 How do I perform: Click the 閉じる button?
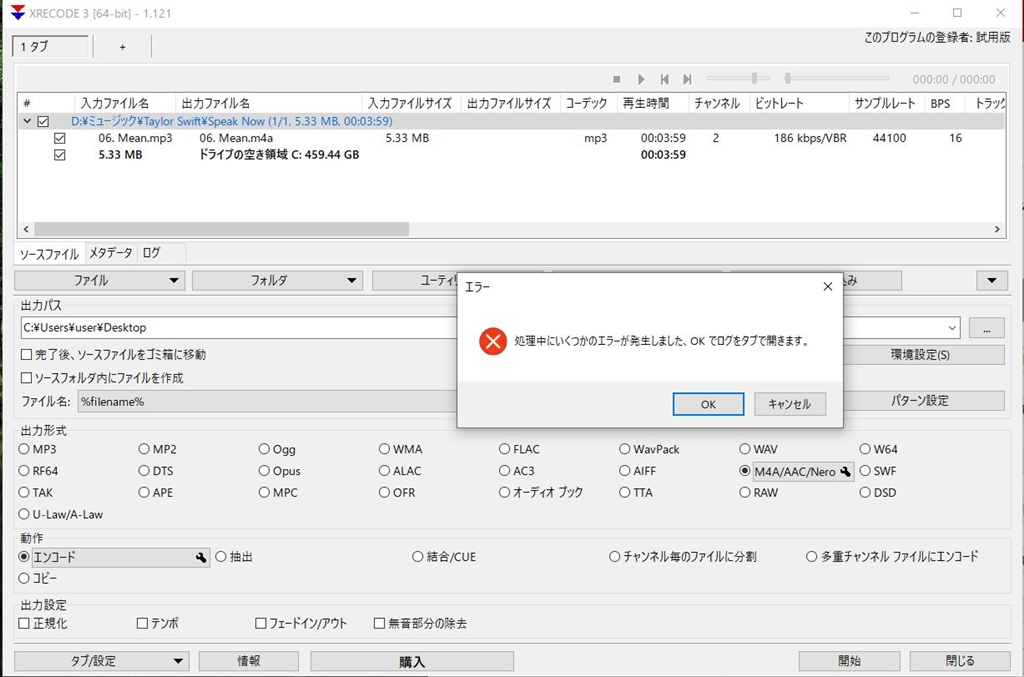pos(960,661)
